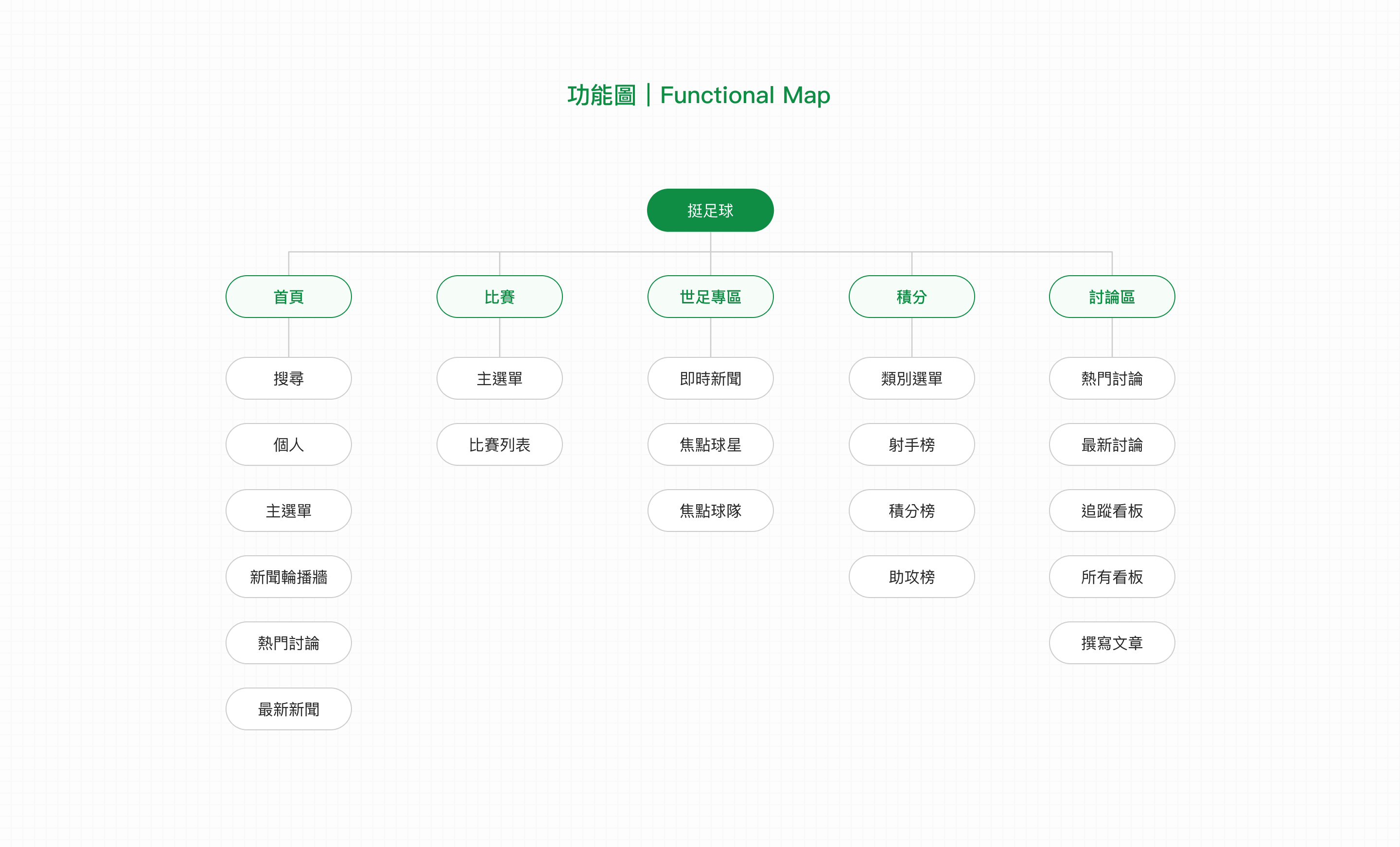
Task: Click the 挺足球 root node
Action: pyautogui.click(x=710, y=211)
